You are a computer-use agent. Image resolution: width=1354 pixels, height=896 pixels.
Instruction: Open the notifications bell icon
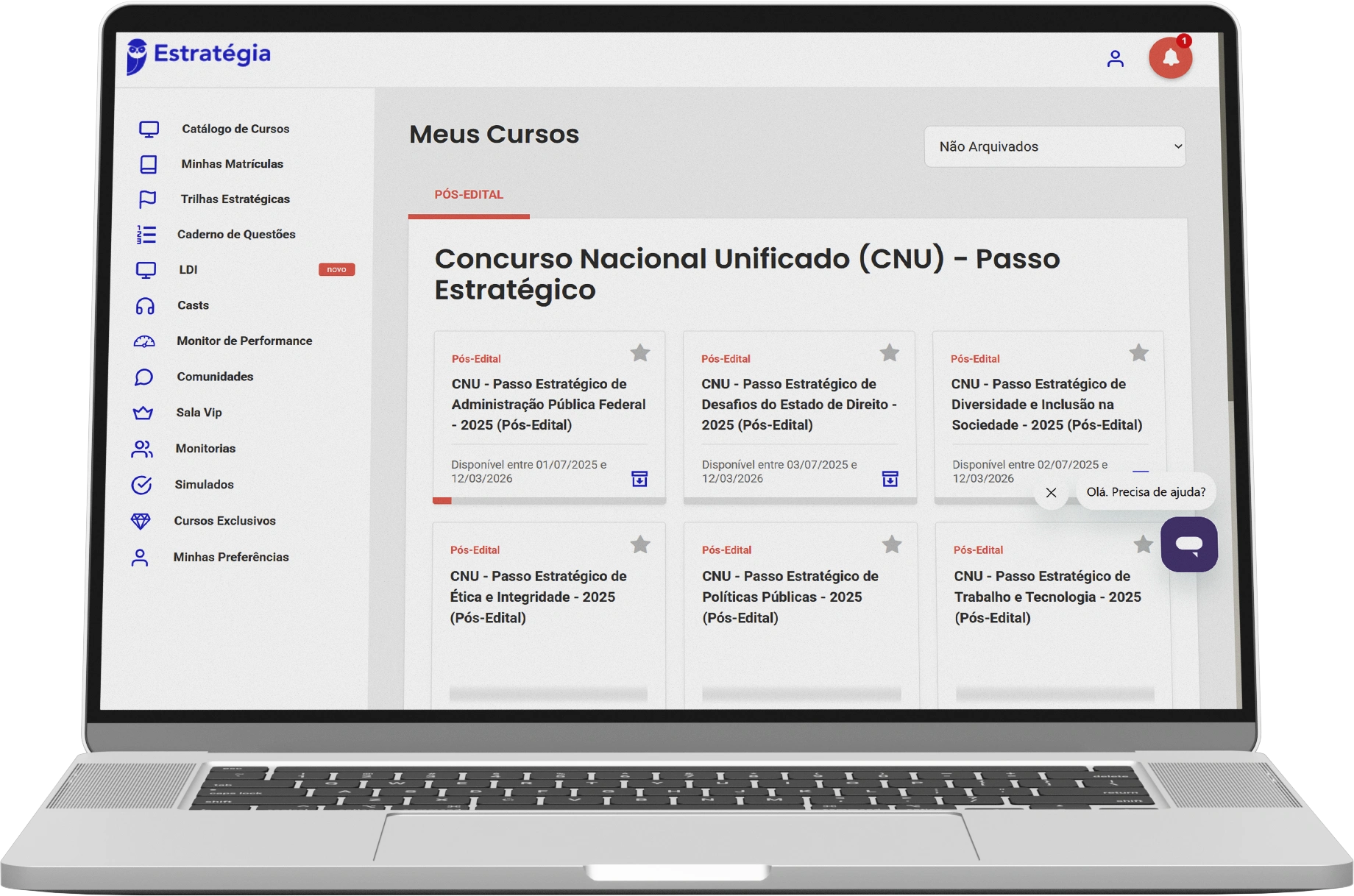click(x=1170, y=58)
